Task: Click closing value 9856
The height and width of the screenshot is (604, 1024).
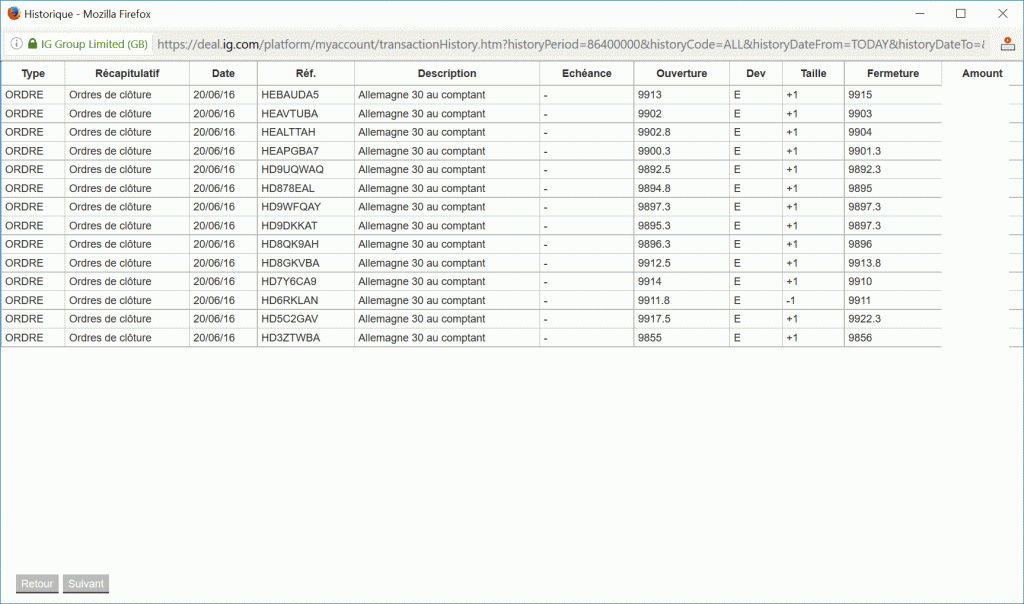Action: click(860, 338)
